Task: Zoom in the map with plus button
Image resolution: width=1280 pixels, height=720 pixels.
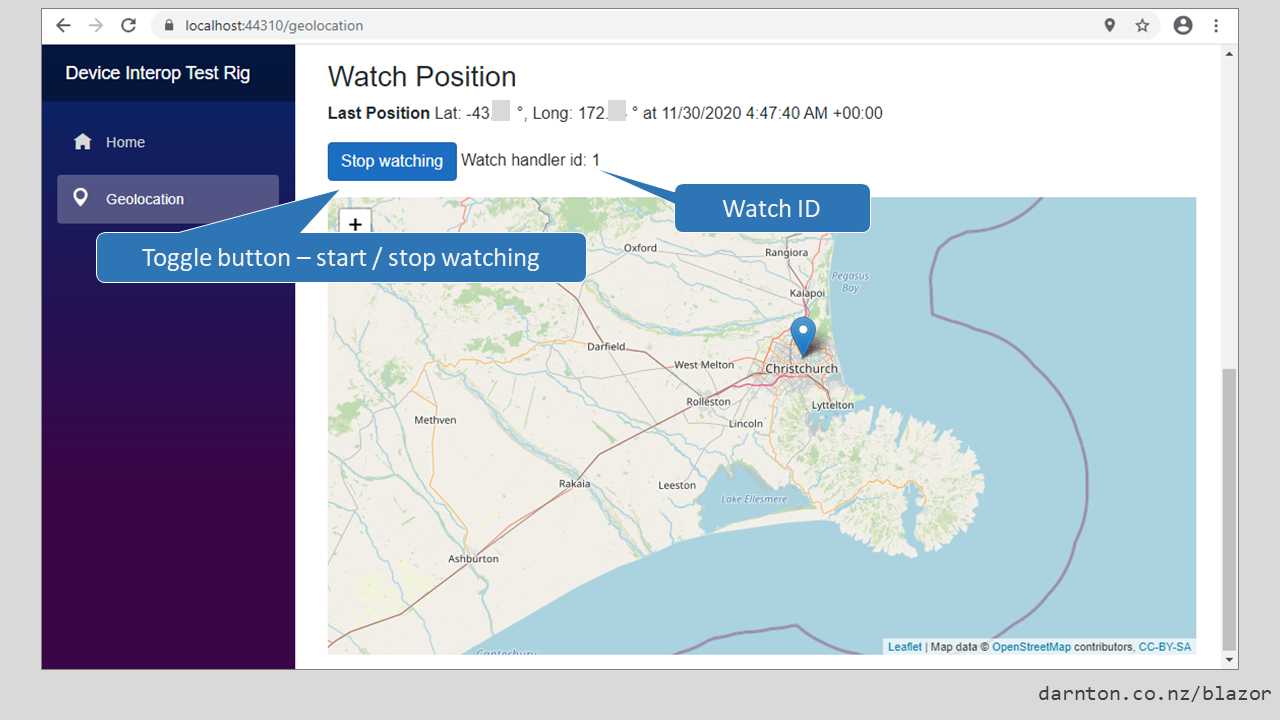Action: 355,225
